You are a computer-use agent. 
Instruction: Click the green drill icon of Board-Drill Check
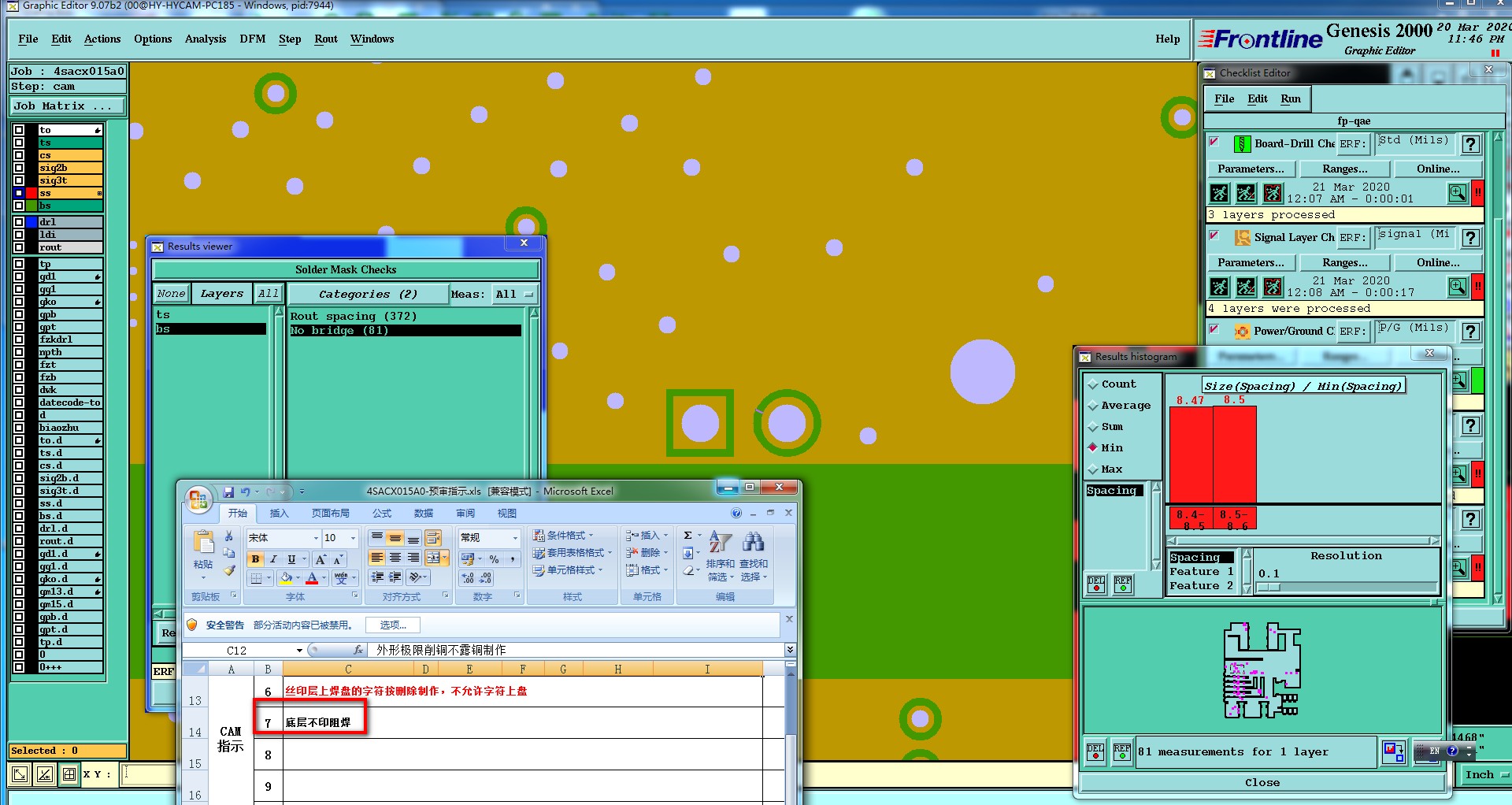(1242, 144)
